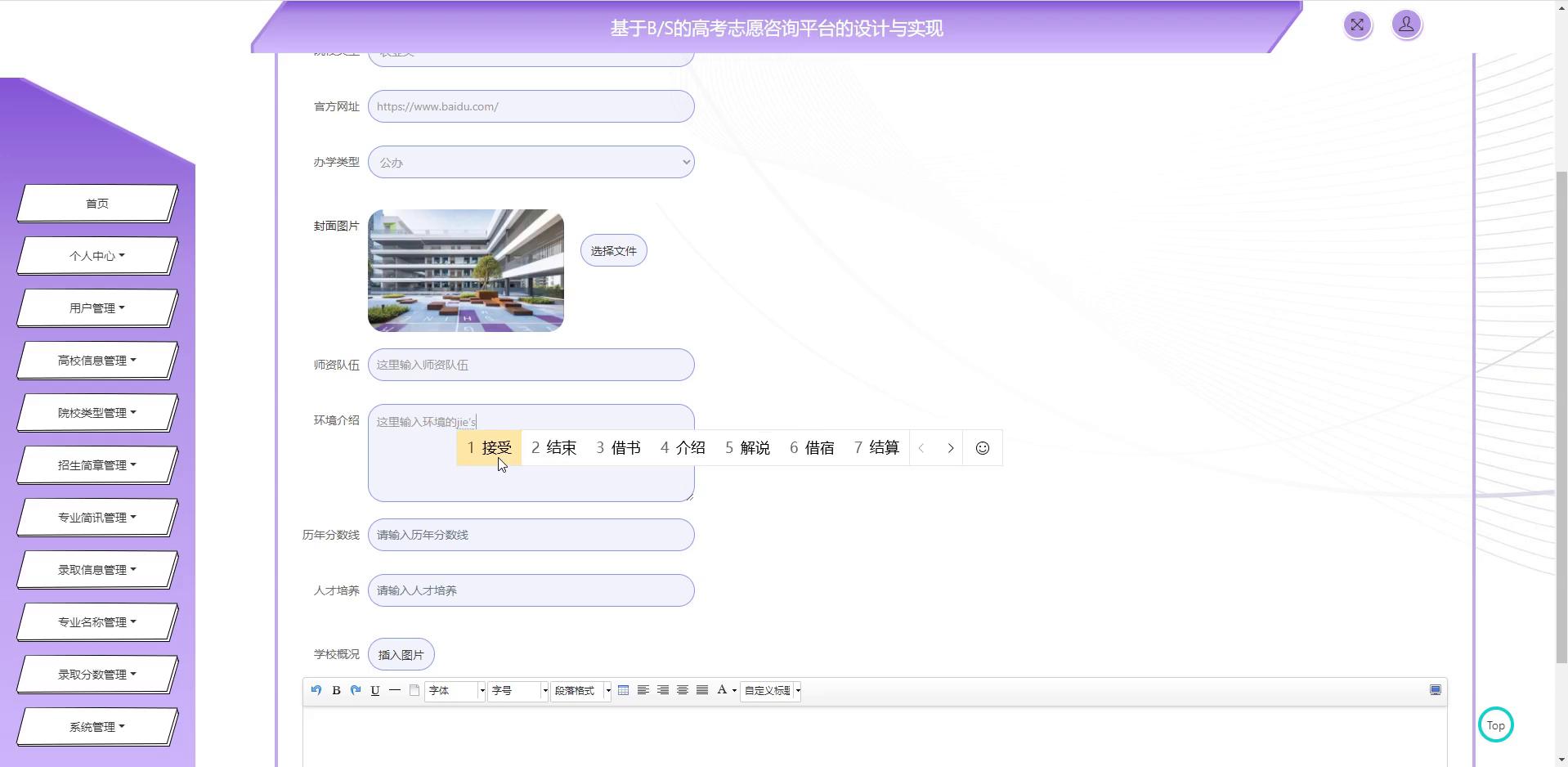The image size is (1568, 767).
Task: Go to 首页 in the sidebar
Action: pyautogui.click(x=97, y=204)
